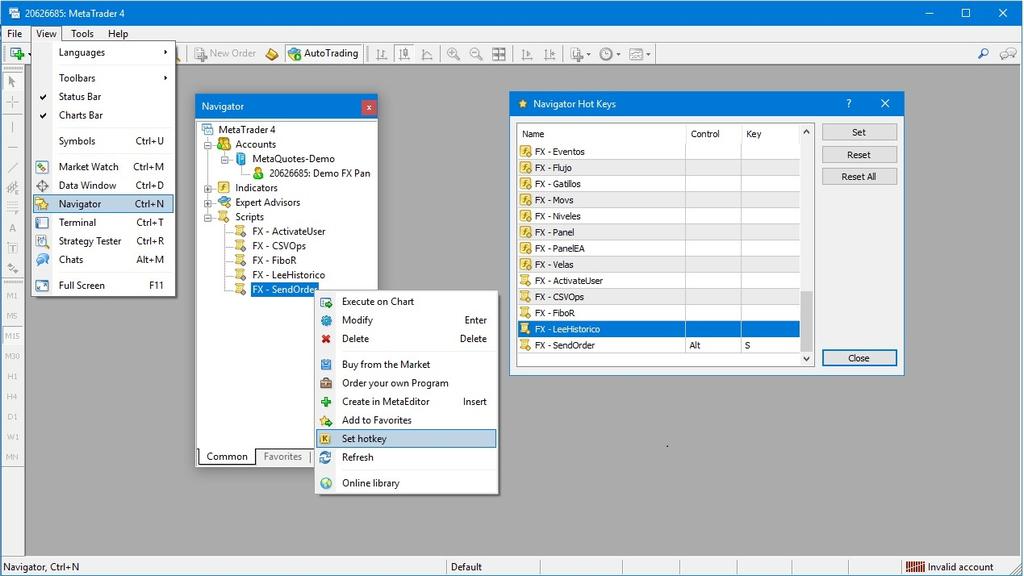
Task: Click the Hot Keys list scrollbar thumb
Action: click(x=807, y=321)
